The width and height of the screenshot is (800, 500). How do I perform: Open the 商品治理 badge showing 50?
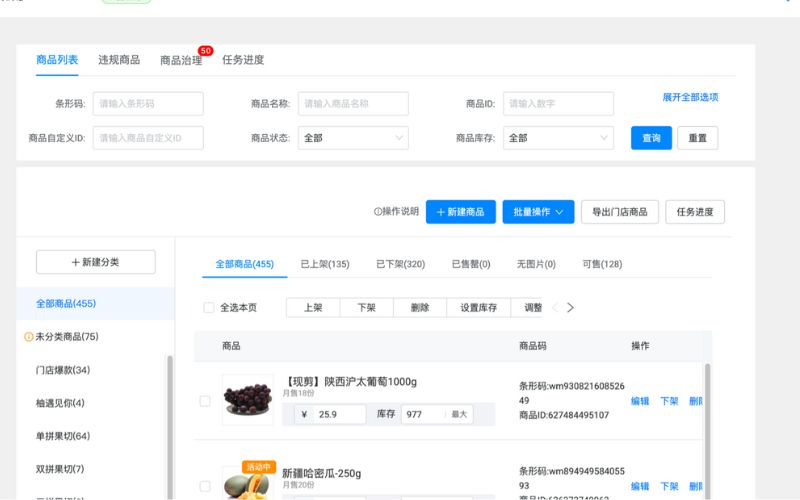[x=206, y=51]
